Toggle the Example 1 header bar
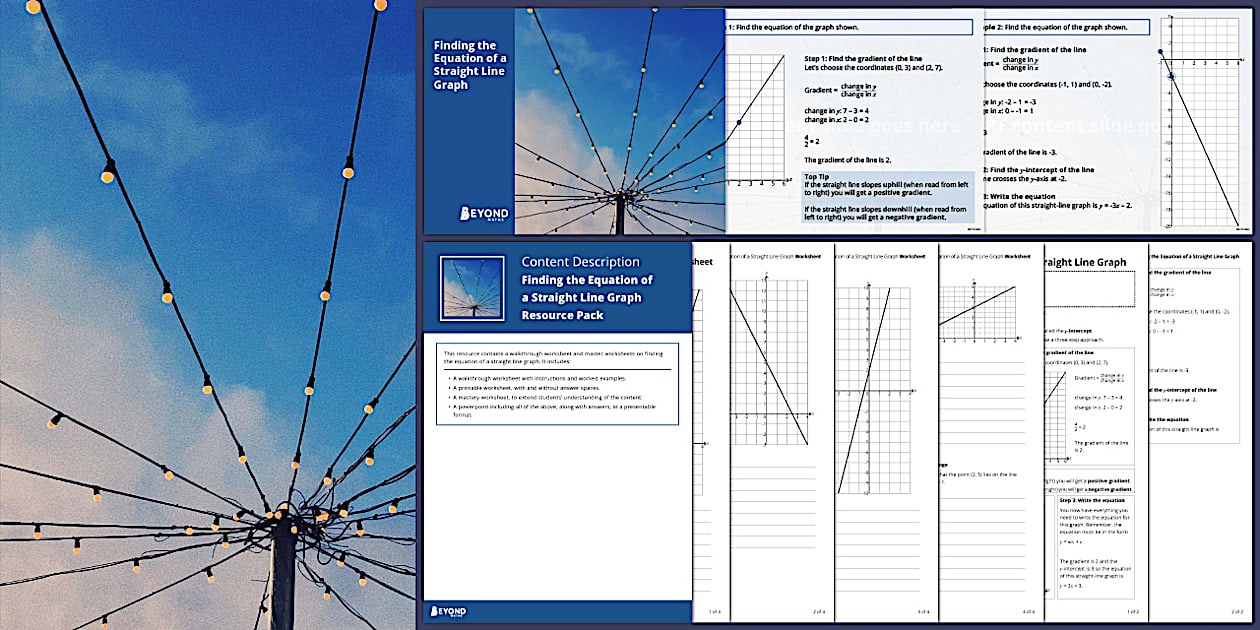 click(x=849, y=26)
